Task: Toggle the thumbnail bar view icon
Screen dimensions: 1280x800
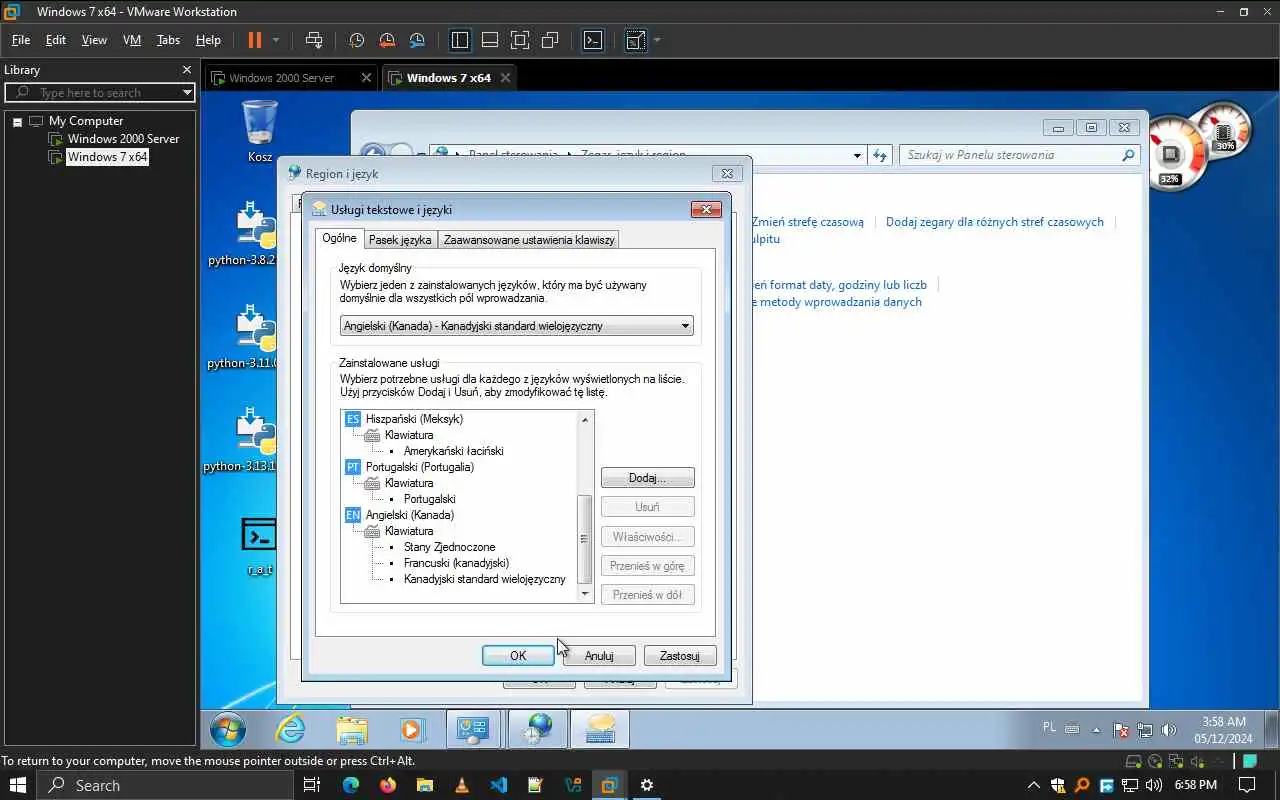Action: coord(490,40)
